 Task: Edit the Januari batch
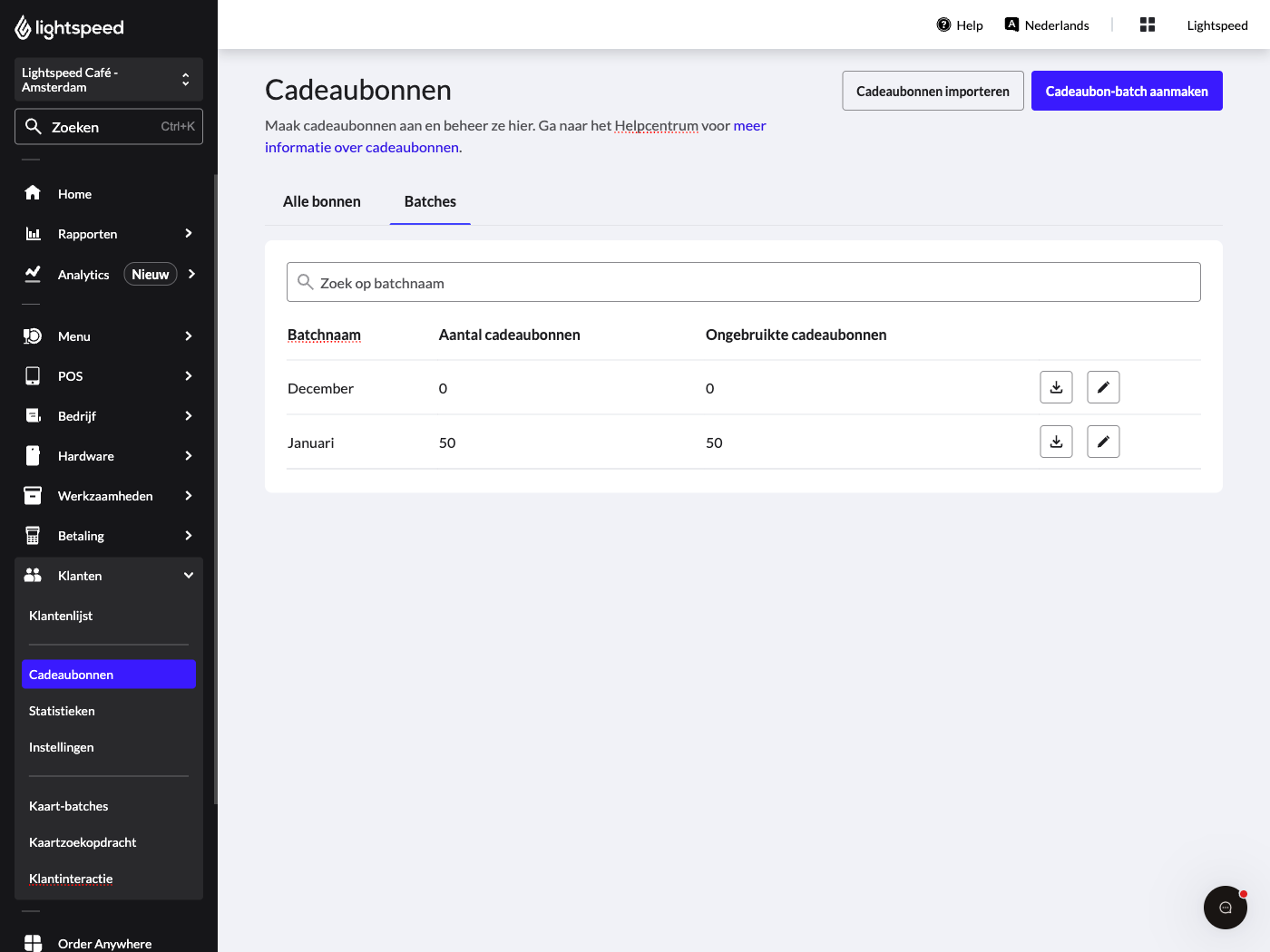coord(1103,442)
